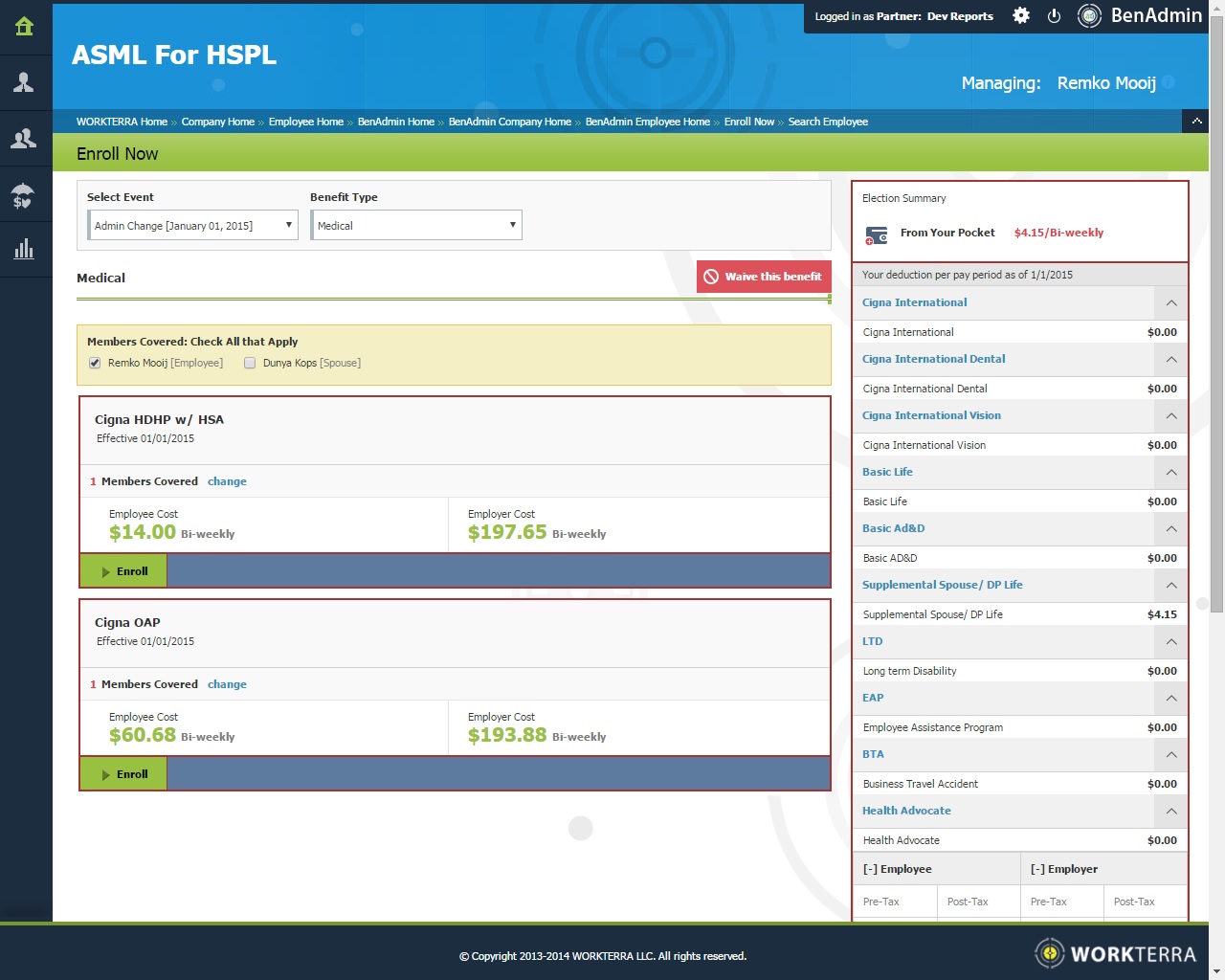This screenshot has height=980, width=1225.
Task: Click the power logout icon
Action: click(1054, 16)
